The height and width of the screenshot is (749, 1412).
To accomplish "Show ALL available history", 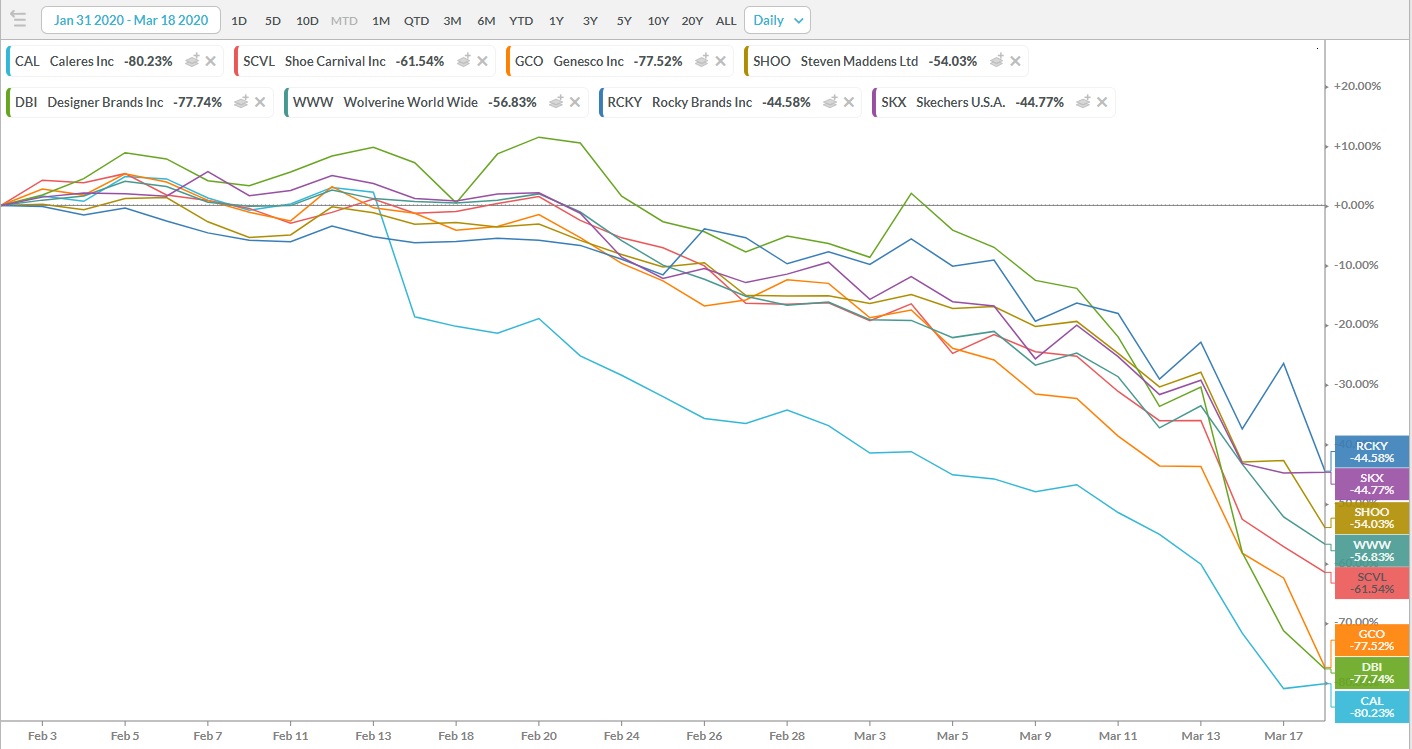I will tap(726, 21).
